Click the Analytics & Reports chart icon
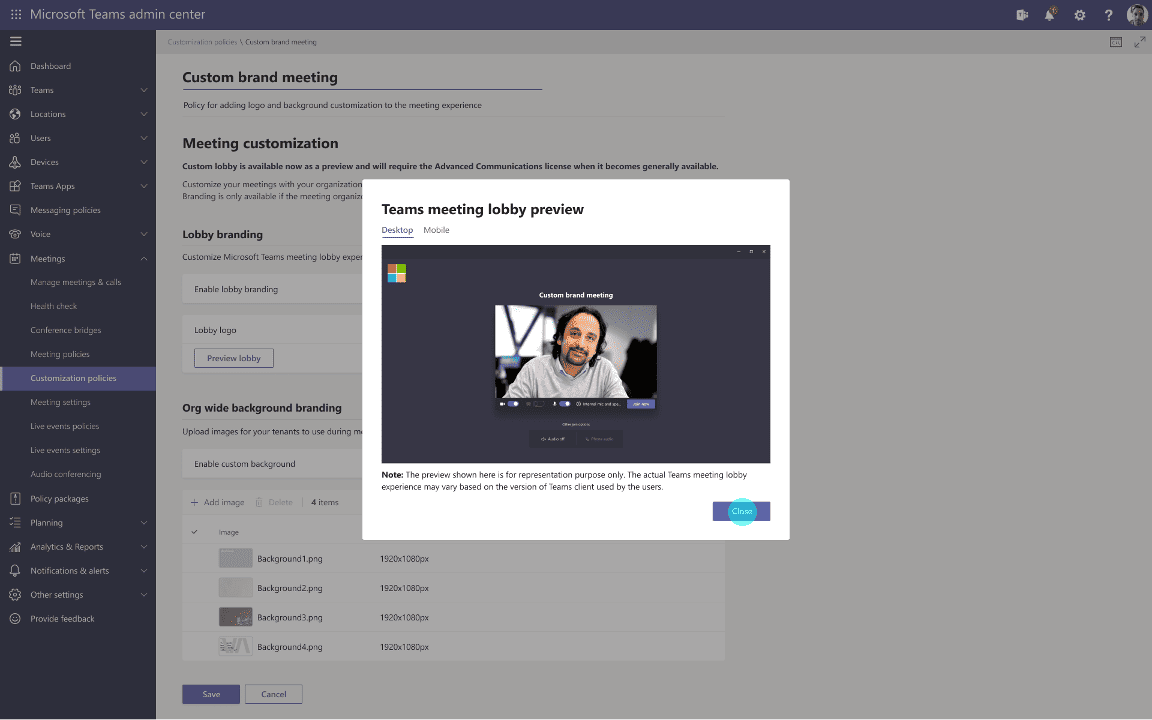This screenshot has width=1152, height=720. [x=15, y=547]
